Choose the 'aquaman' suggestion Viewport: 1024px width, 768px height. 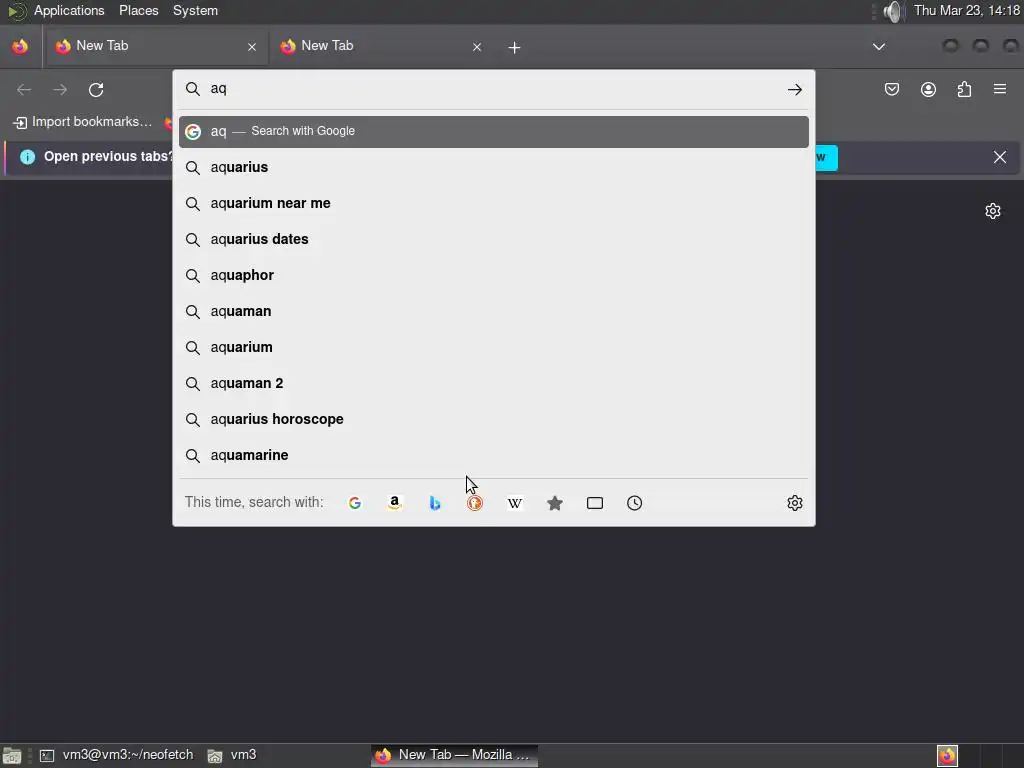coord(494,311)
